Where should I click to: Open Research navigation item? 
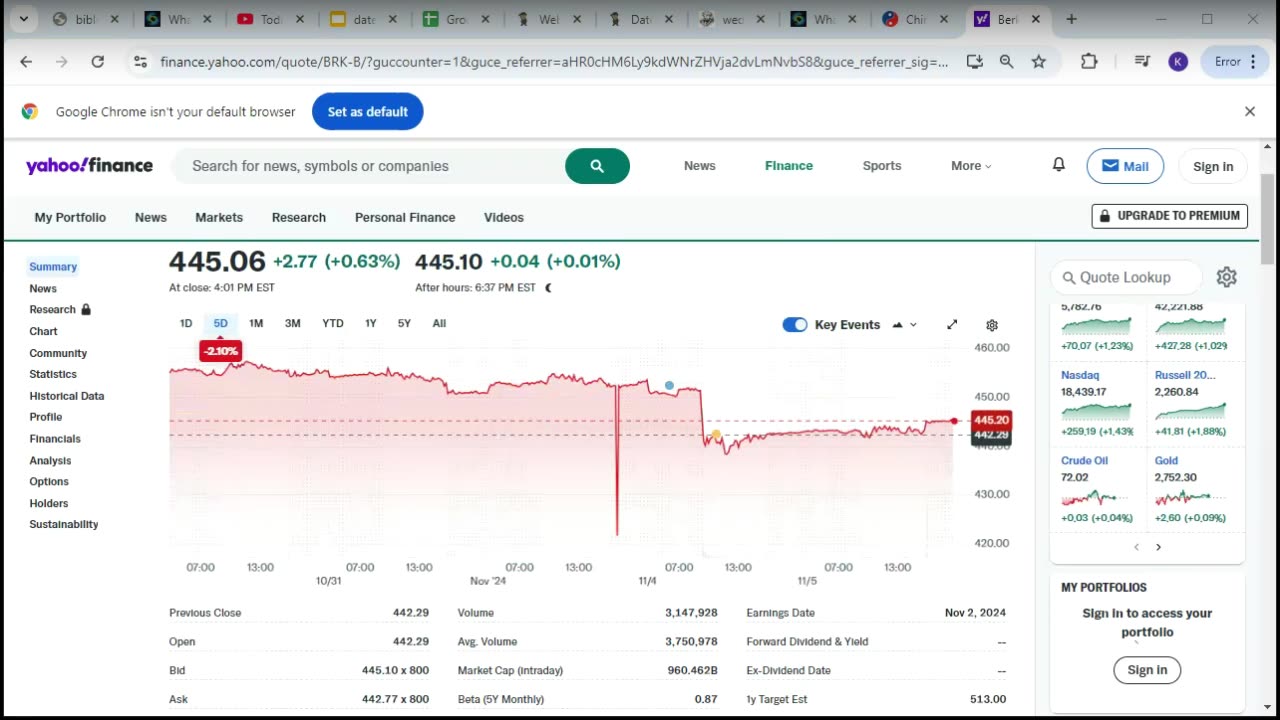[299, 217]
